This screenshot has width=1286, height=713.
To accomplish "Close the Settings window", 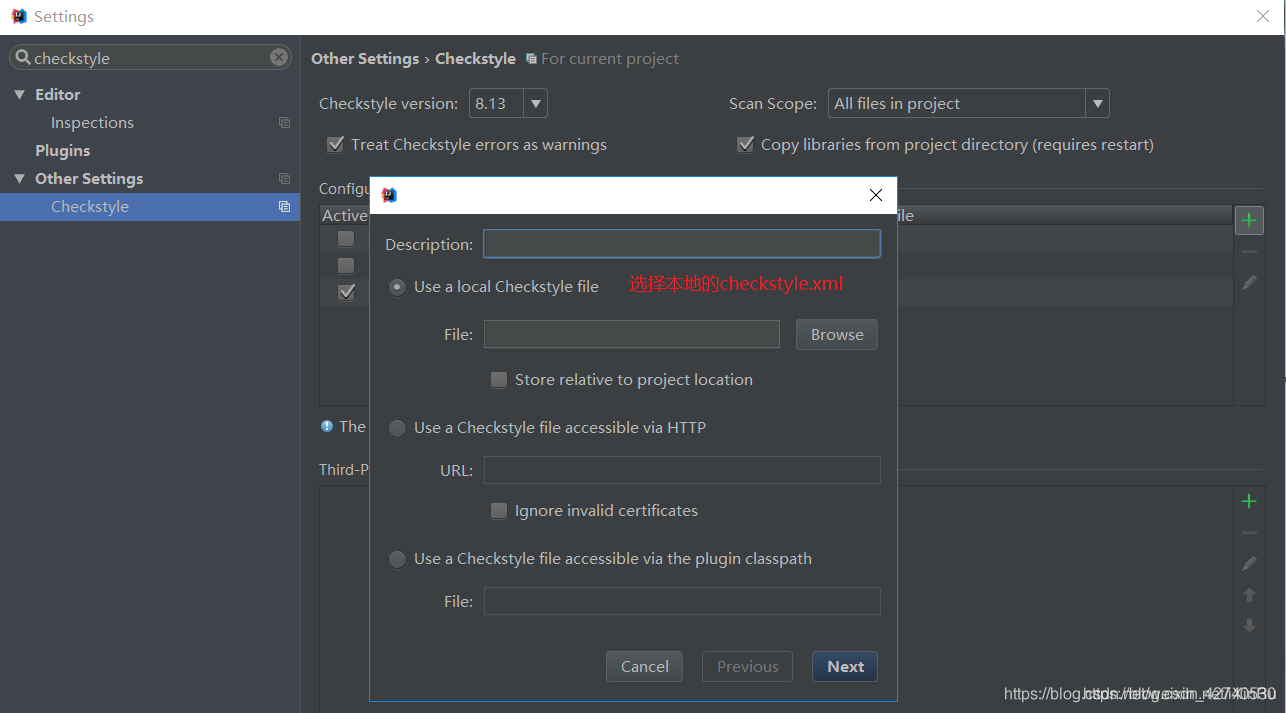I will 1263,16.
